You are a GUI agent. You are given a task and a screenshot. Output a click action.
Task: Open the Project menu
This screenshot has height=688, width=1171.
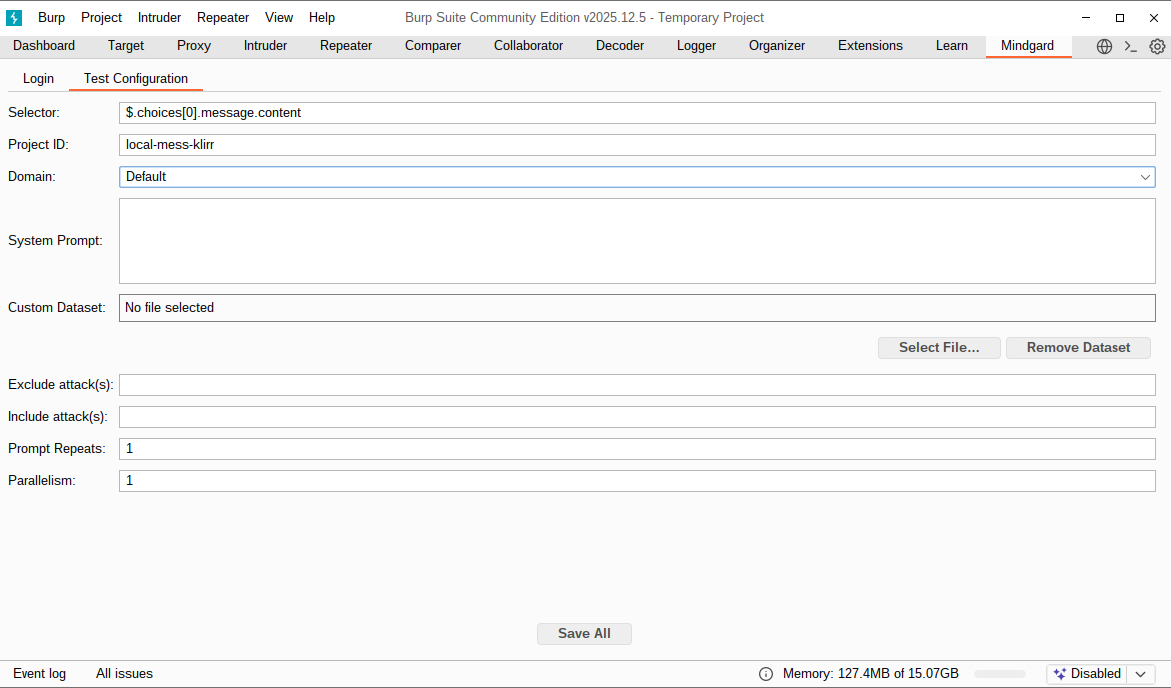click(x=101, y=17)
